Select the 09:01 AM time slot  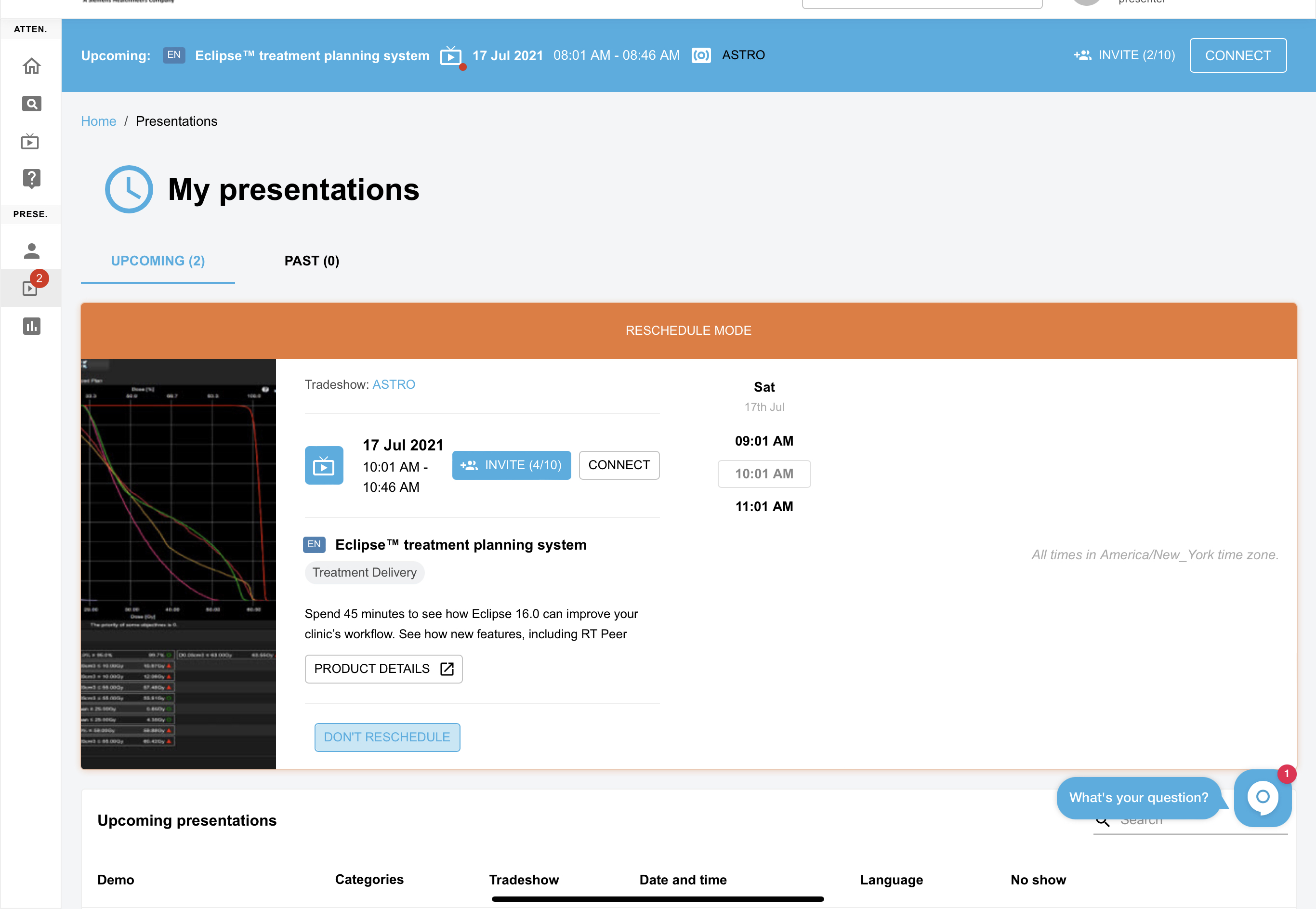[x=763, y=441]
